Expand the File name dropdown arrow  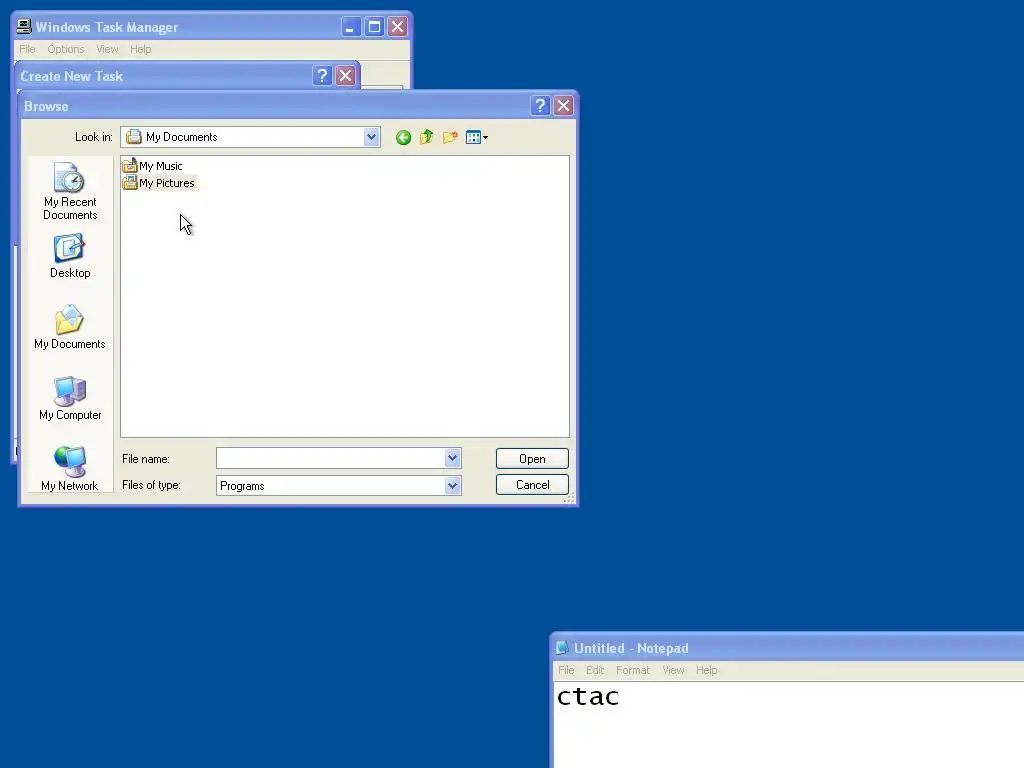[x=453, y=458]
